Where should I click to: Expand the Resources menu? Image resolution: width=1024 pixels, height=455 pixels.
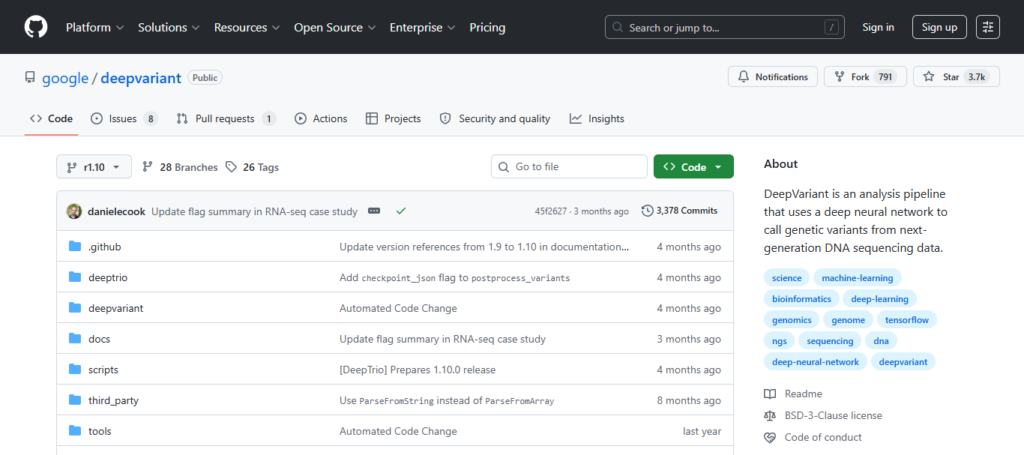(x=247, y=27)
